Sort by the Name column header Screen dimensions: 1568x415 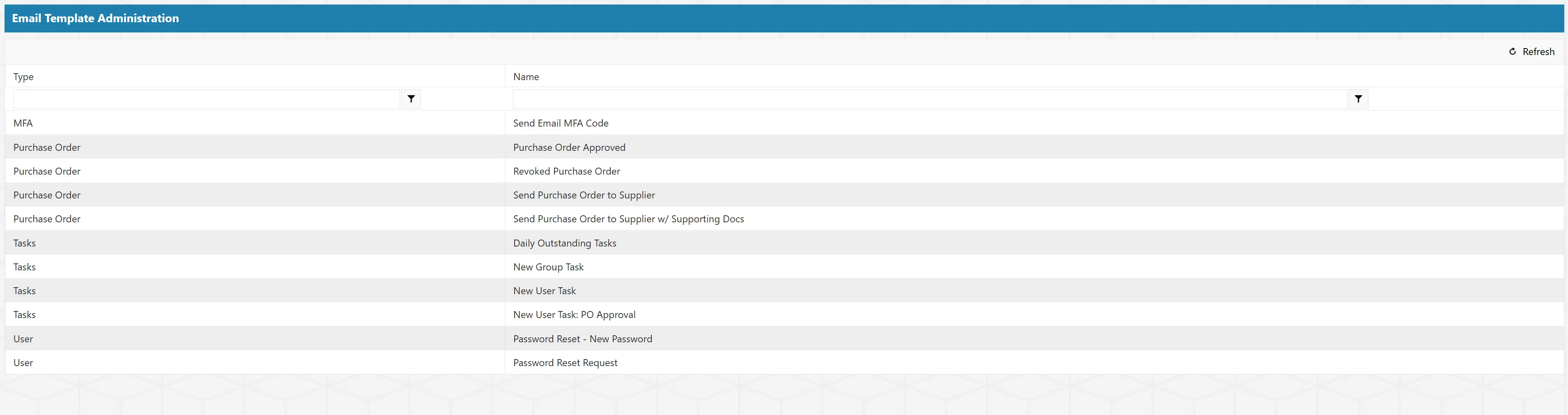pyautogui.click(x=526, y=77)
